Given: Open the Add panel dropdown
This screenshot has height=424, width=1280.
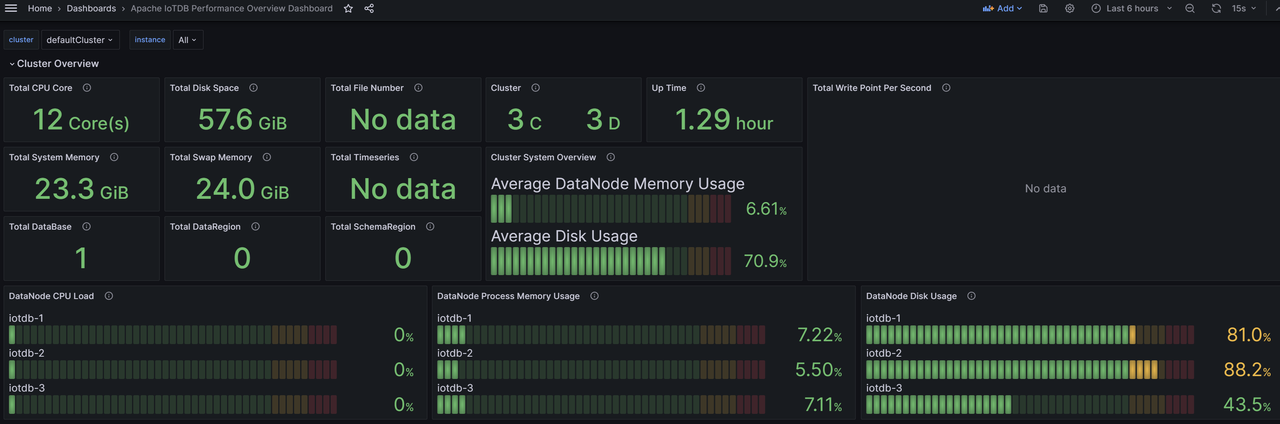Looking at the screenshot, I should [1003, 8].
